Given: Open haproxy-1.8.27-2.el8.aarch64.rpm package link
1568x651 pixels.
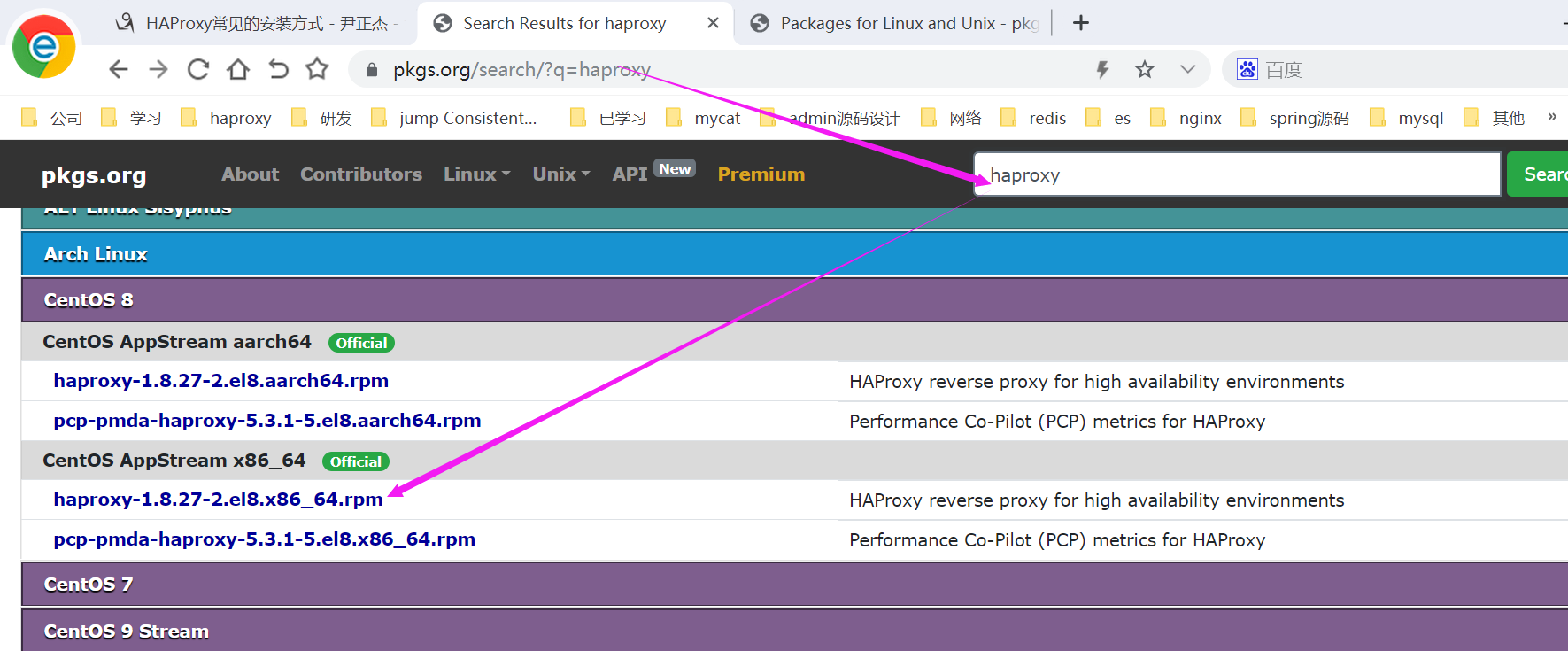Looking at the screenshot, I should point(220,381).
